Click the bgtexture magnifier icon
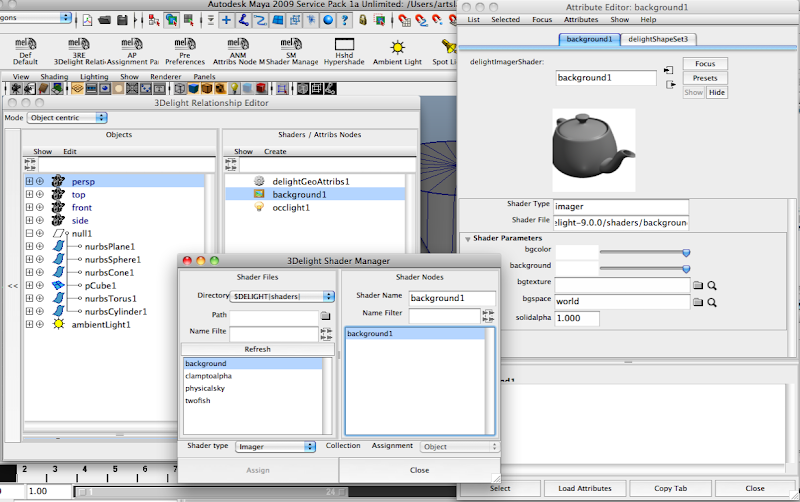This screenshot has width=800, height=502. click(712, 285)
